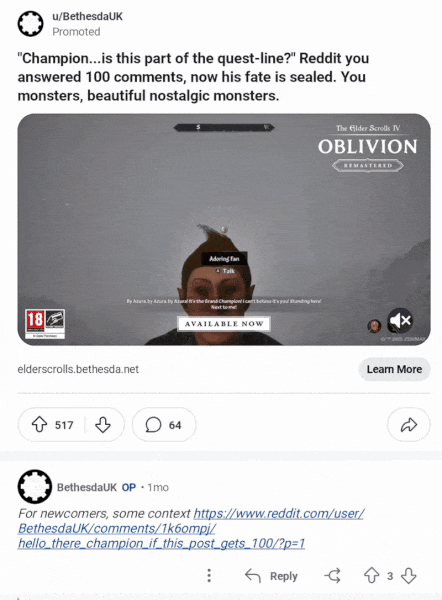Reply to BethesdaUK's comment
This screenshot has height=600, width=442.
tap(271, 576)
